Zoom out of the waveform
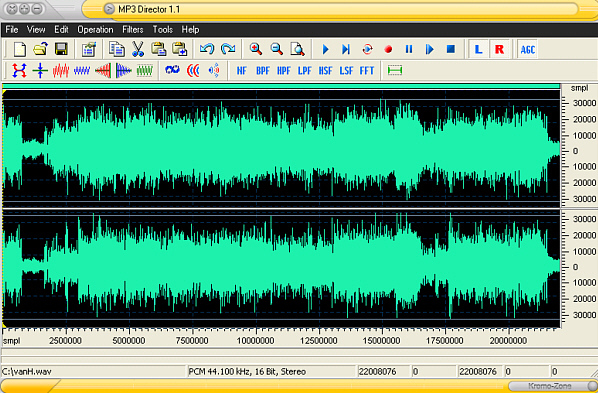 [x=276, y=49]
